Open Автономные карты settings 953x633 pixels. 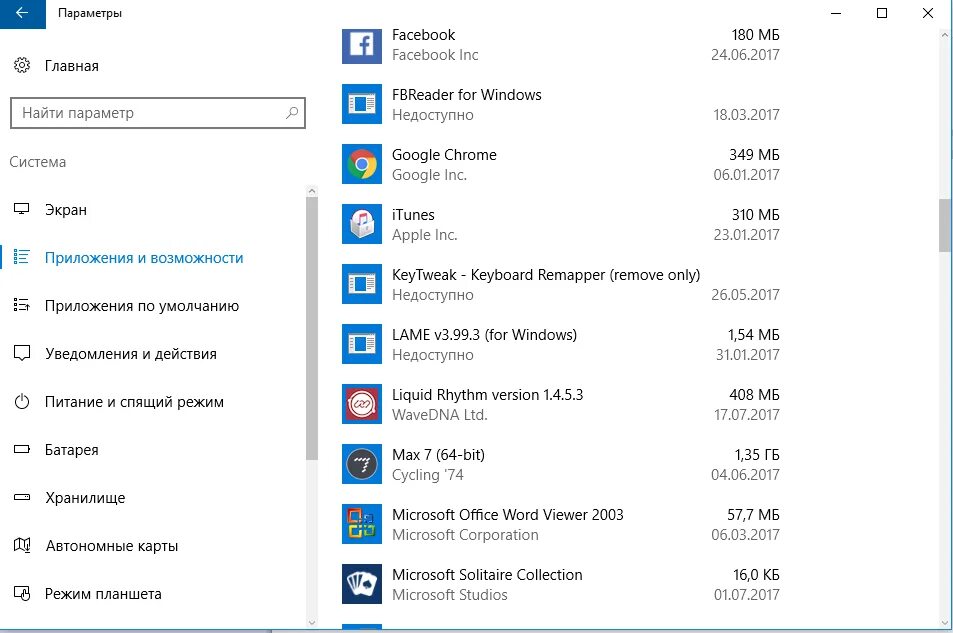tap(112, 546)
